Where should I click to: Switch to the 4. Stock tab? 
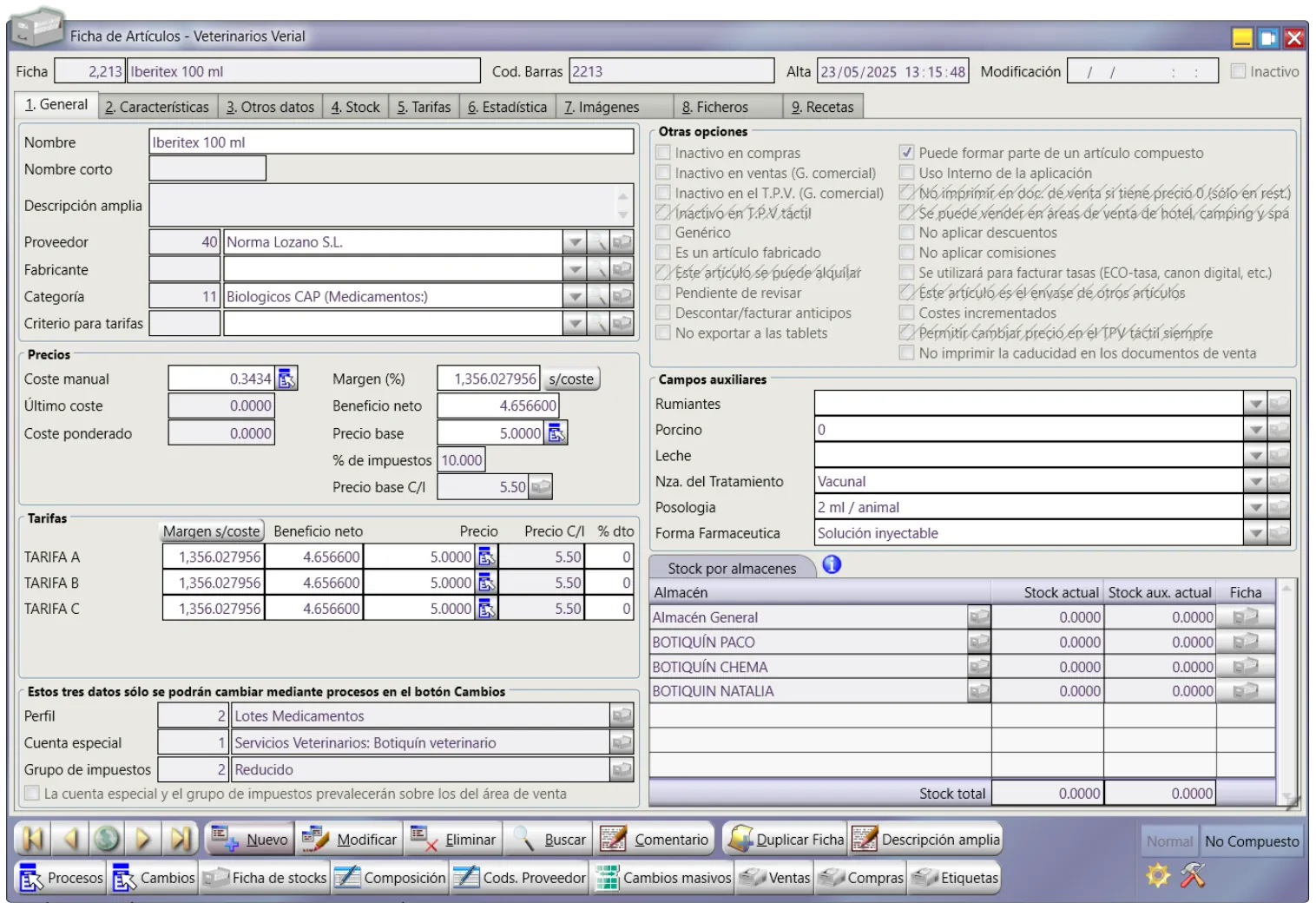355,107
